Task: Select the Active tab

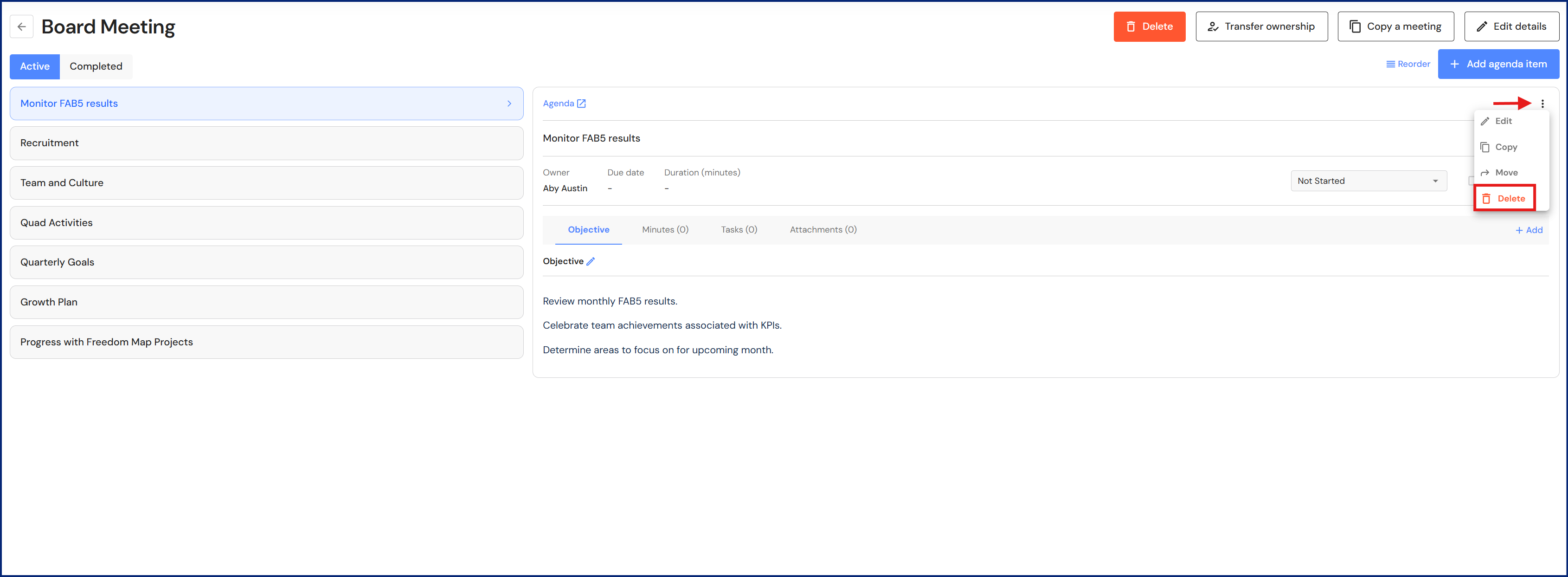Action: tap(35, 66)
